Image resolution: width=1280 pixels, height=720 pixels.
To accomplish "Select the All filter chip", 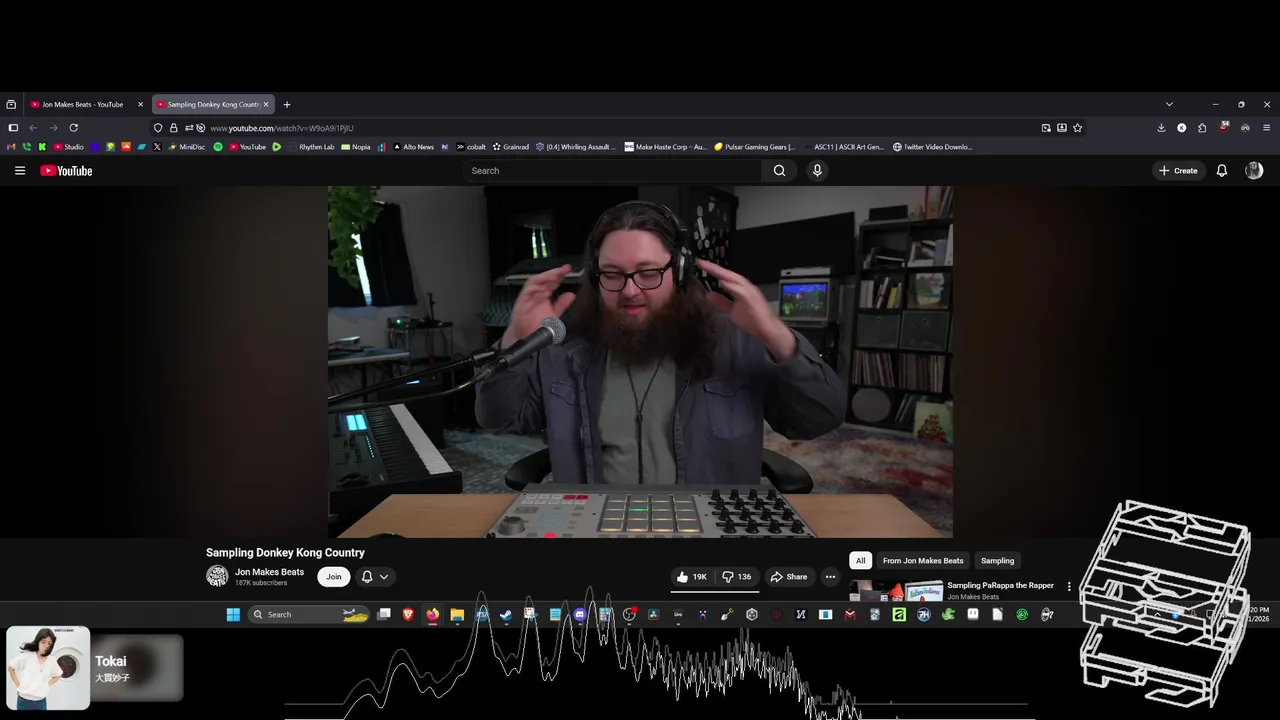I will [x=860, y=561].
